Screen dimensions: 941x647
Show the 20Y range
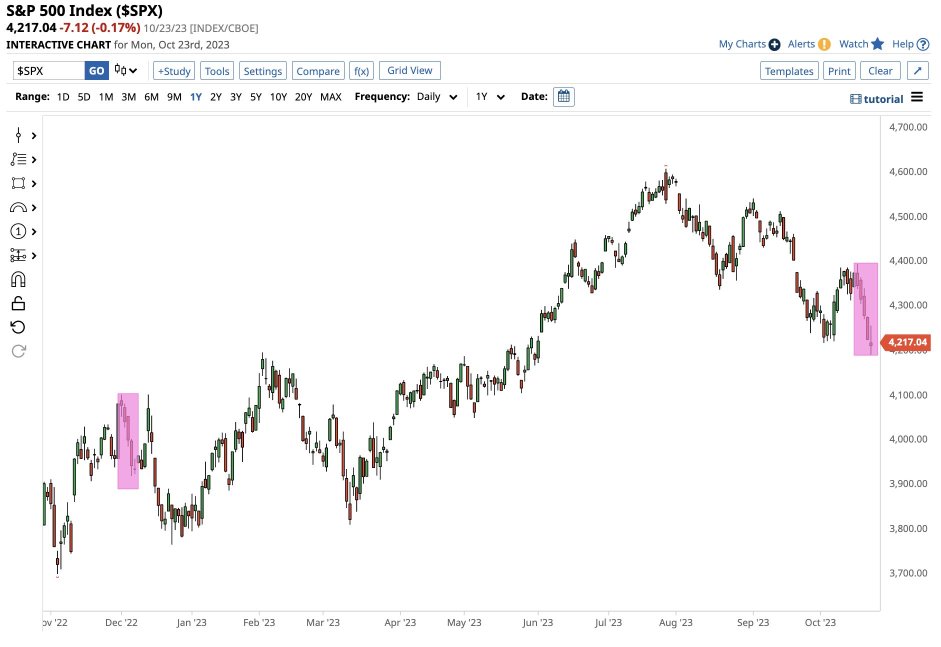(x=304, y=97)
